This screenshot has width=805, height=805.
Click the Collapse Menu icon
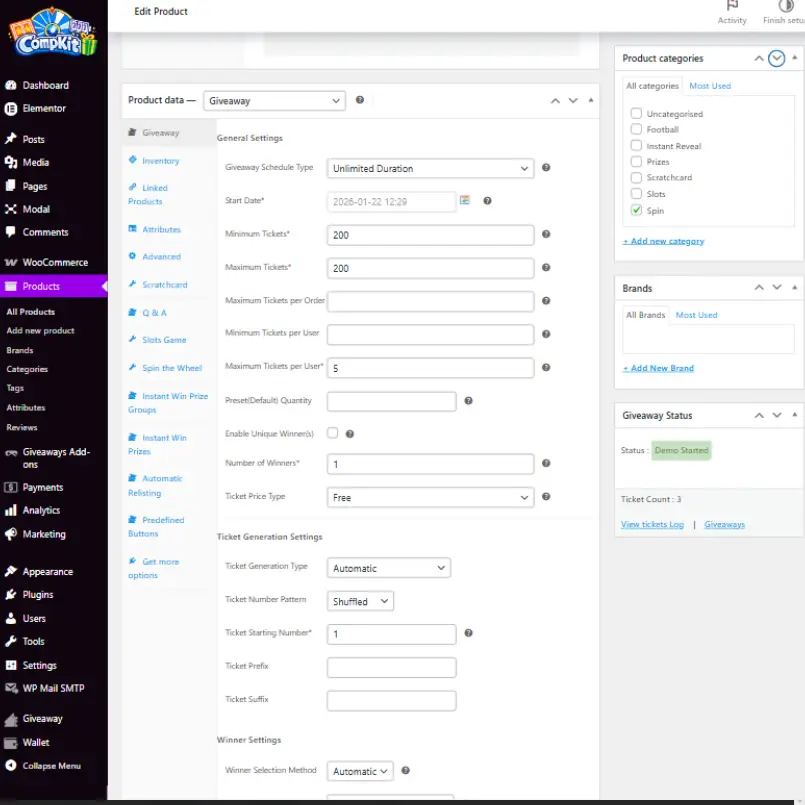pyautogui.click(x=11, y=766)
